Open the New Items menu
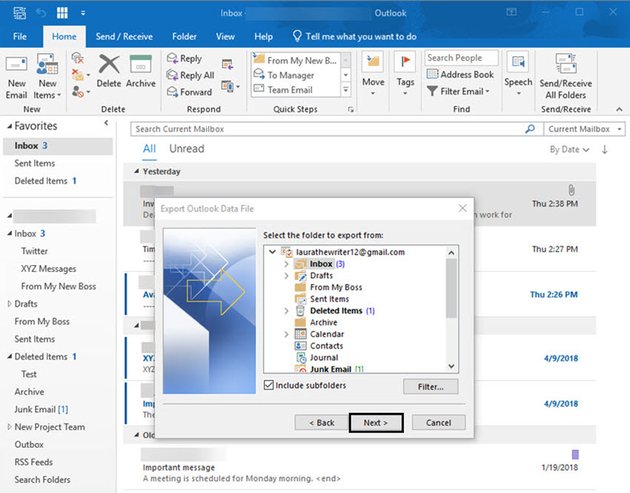630x493 pixels. pyautogui.click(x=47, y=76)
